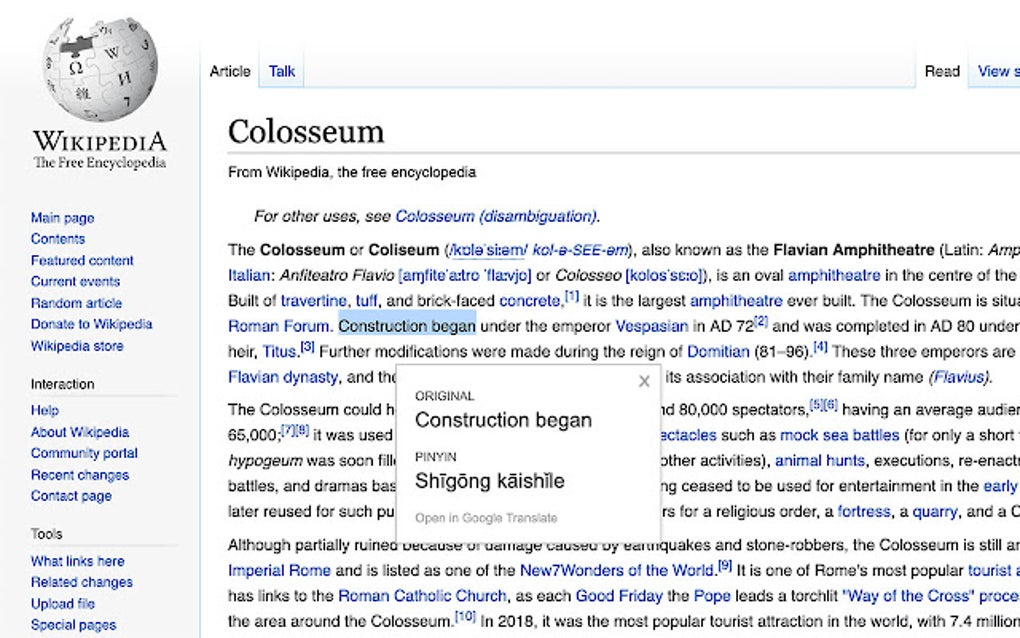The image size is (1020, 638).
Task: Click the Wikipedia globe logo
Action: pyautogui.click(x=100, y=67)
